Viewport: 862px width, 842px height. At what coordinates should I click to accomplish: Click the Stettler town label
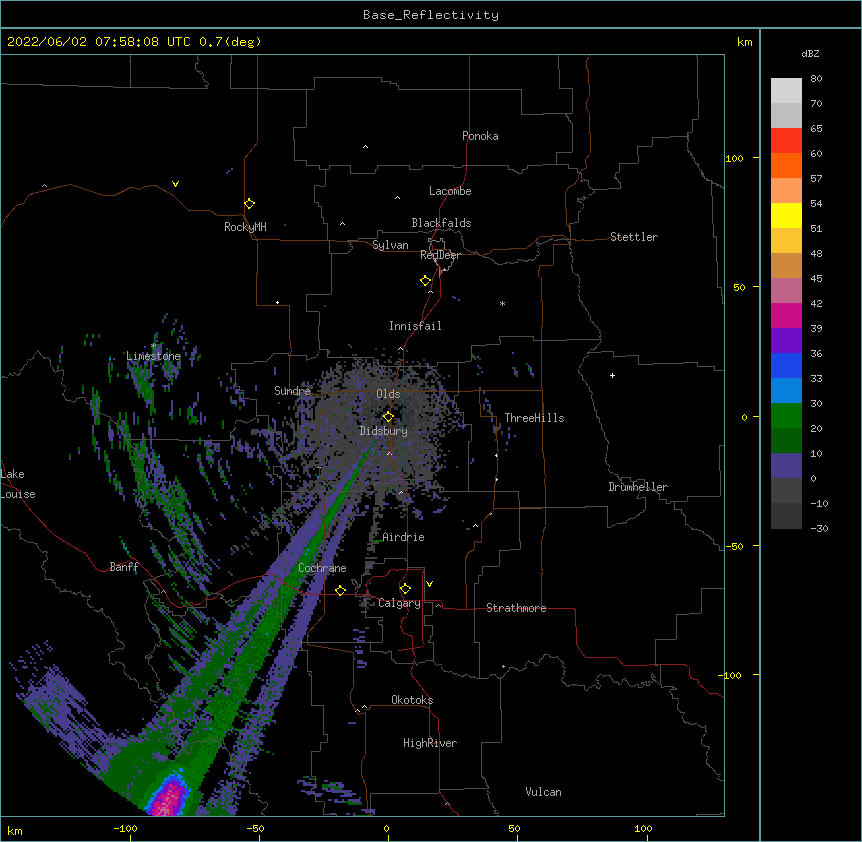[x=634, y=237]
